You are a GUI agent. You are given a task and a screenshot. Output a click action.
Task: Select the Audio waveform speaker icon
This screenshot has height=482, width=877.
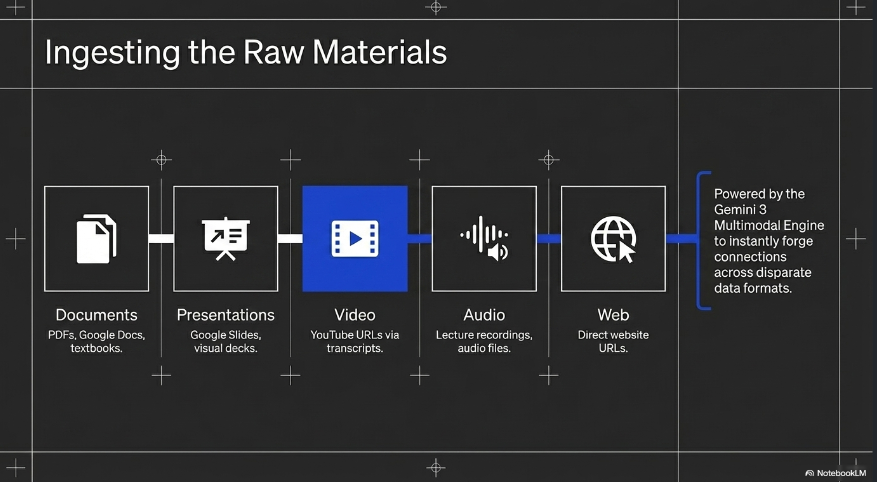(x=484, y=238)
